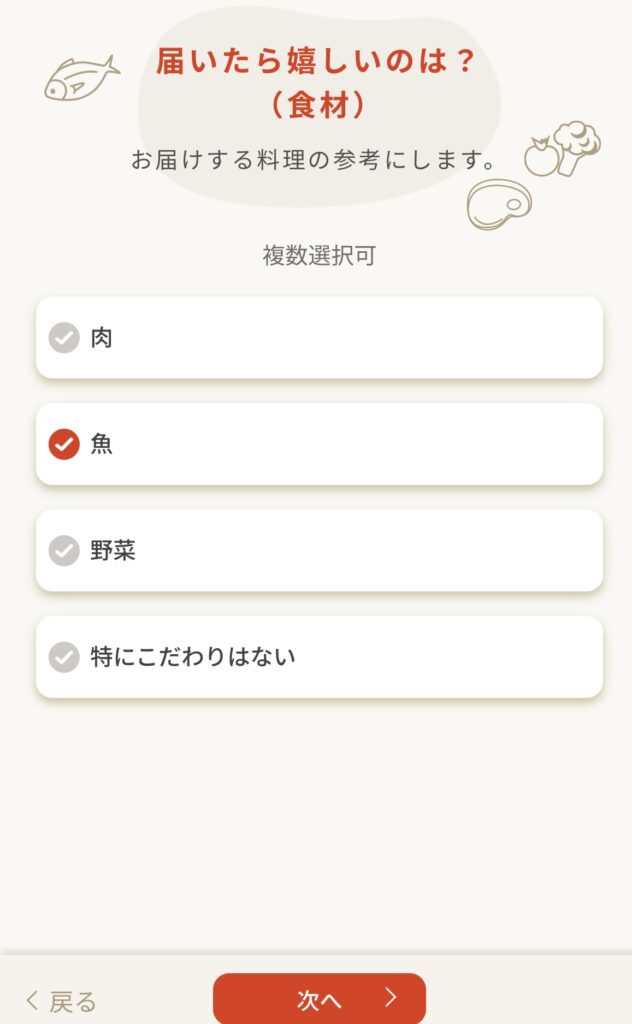Click the 届いたら嬉しいのは？ heading
Screen dimensions: 632x1024
315,62
